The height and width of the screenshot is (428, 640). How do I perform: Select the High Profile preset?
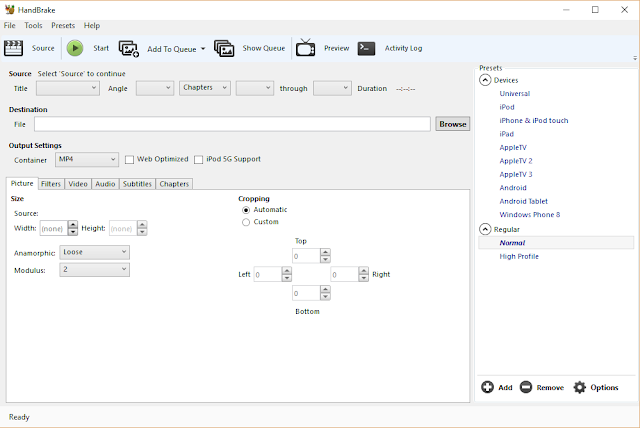click(519, 256)
